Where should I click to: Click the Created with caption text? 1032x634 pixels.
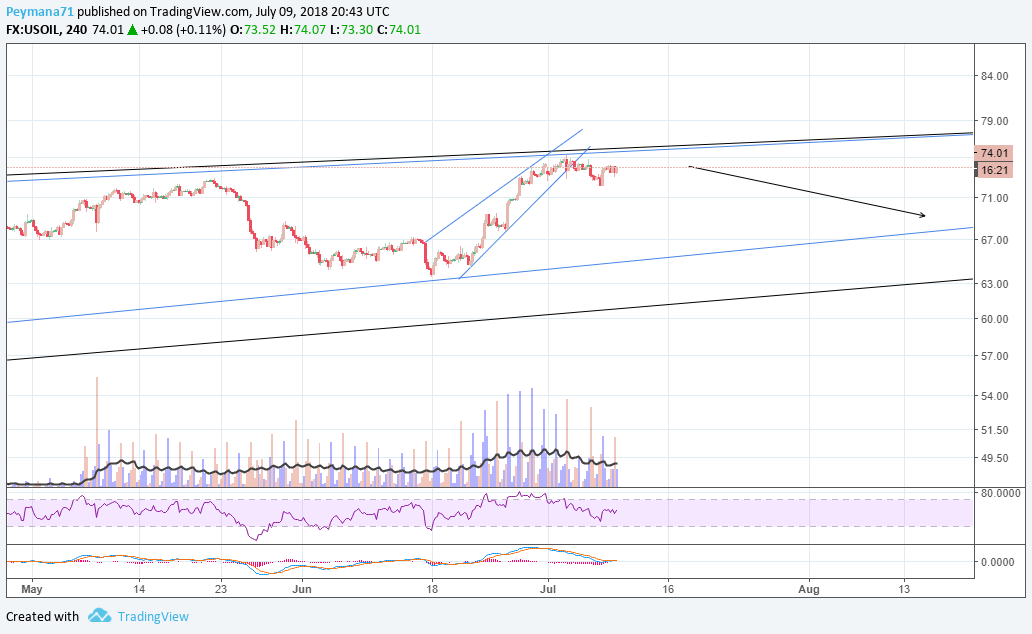click(42, 617)
